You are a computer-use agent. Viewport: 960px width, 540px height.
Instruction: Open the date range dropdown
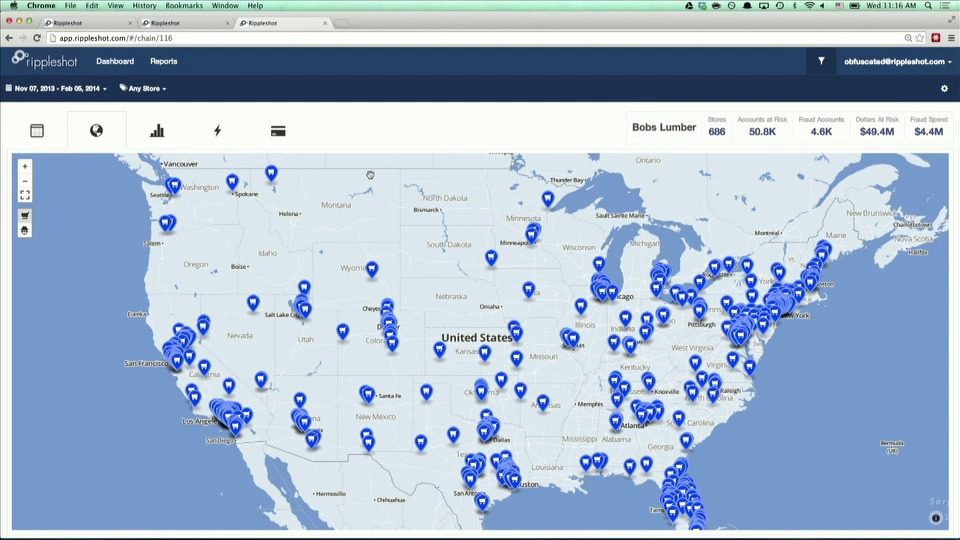56,88
